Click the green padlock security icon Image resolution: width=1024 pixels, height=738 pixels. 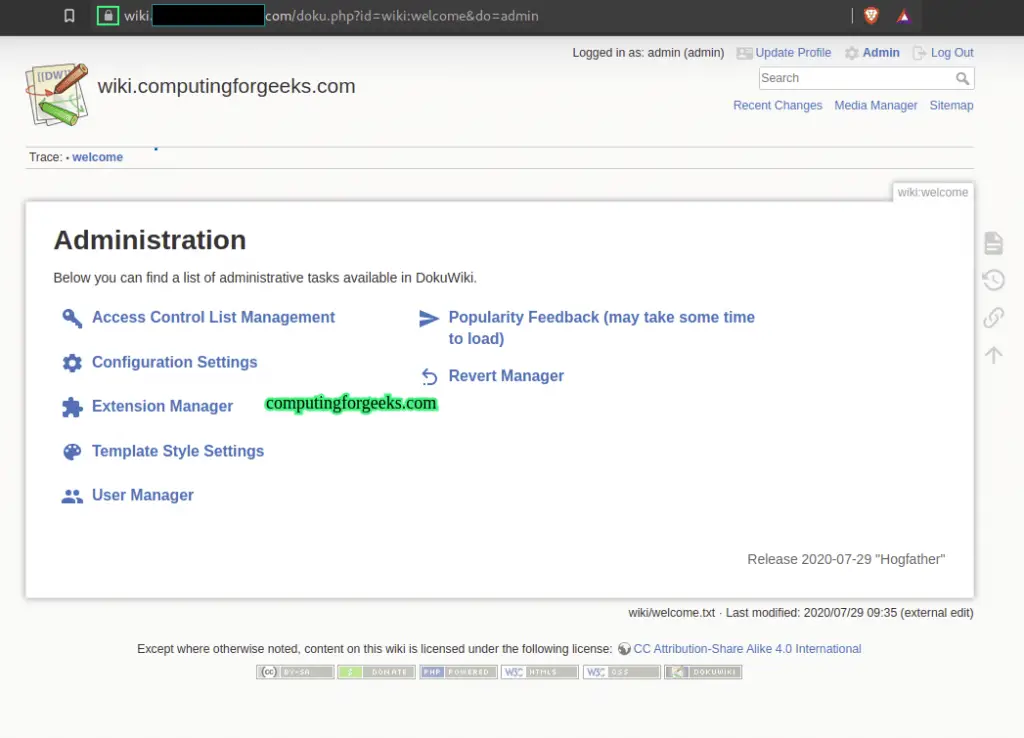108,16
